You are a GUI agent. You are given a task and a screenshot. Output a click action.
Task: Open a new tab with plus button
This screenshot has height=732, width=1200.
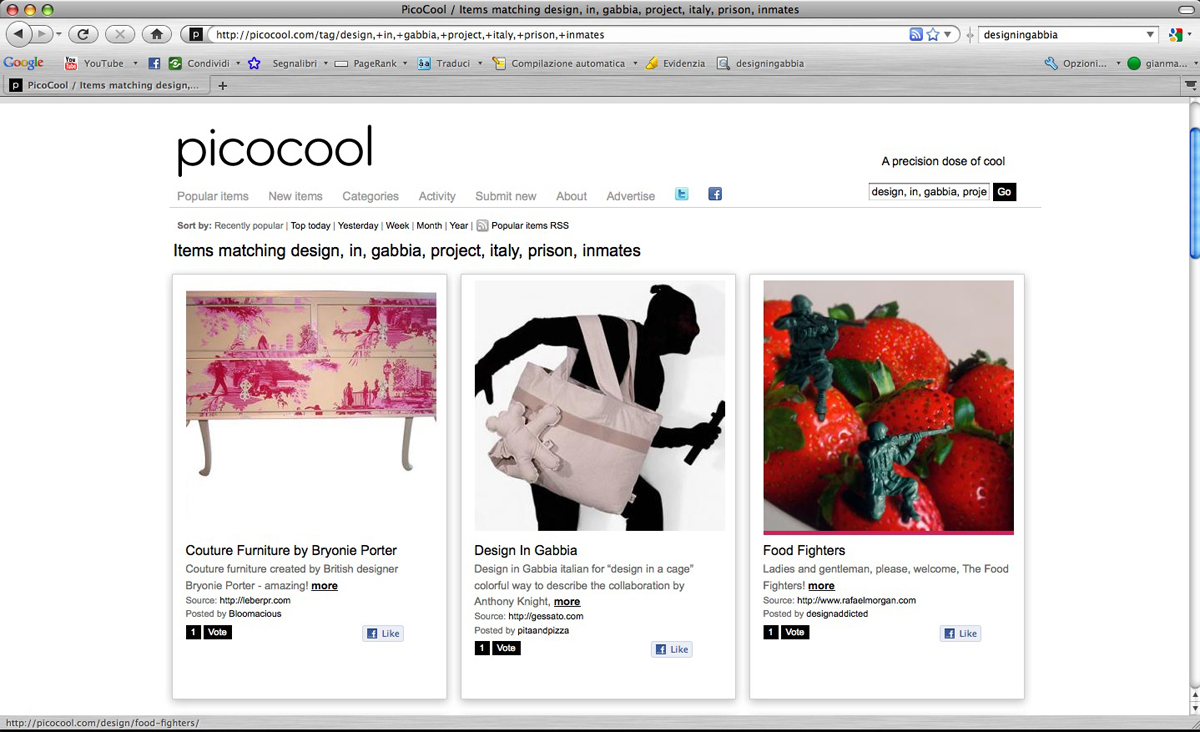pyautogui.click(x=223, y=86)
